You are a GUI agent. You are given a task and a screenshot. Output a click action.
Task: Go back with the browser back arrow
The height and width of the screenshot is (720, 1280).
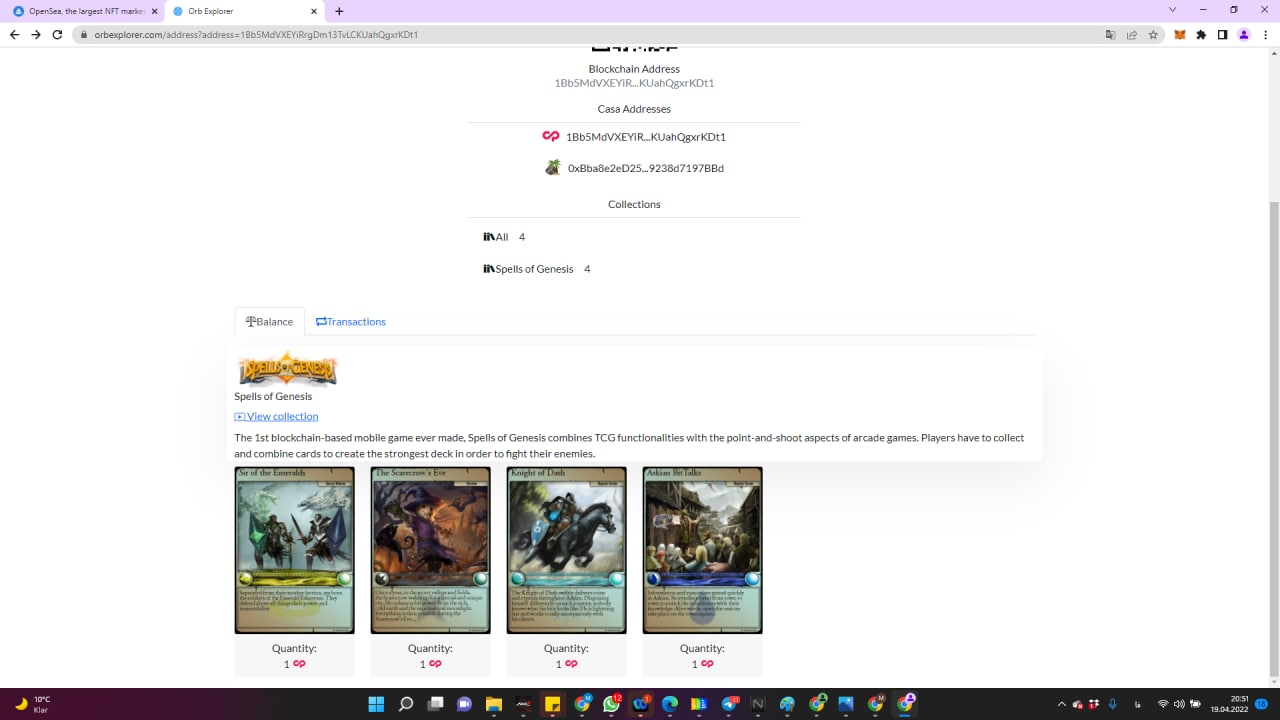[14, 34]
